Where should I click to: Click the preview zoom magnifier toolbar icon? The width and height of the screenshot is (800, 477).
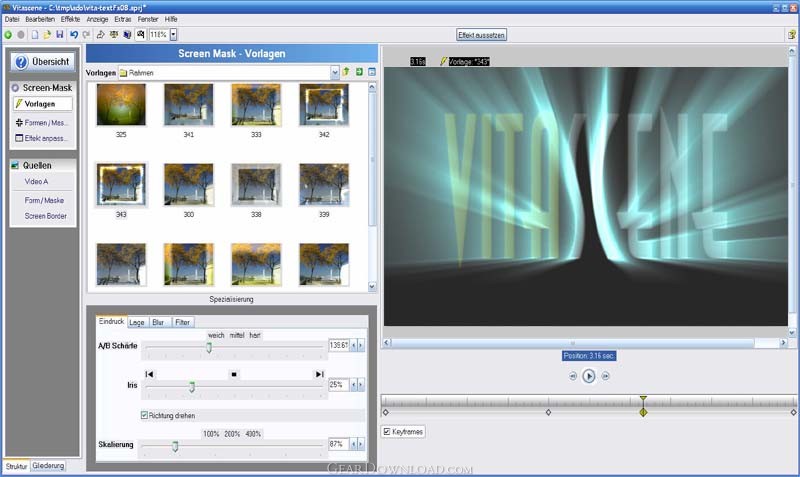(x=140, y=35)
